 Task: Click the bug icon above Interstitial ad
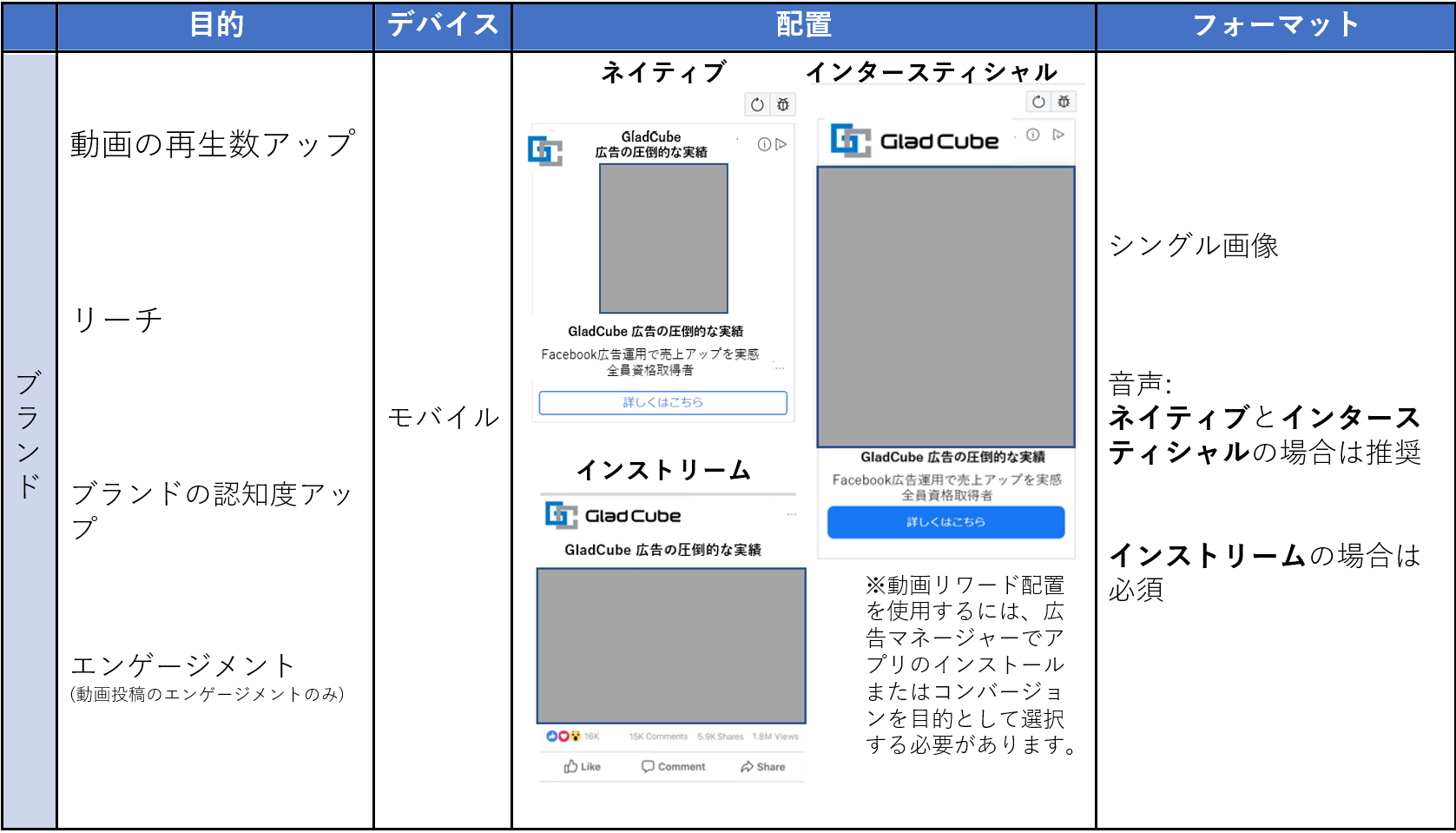pyautogui.click(x=1064, y=102)
